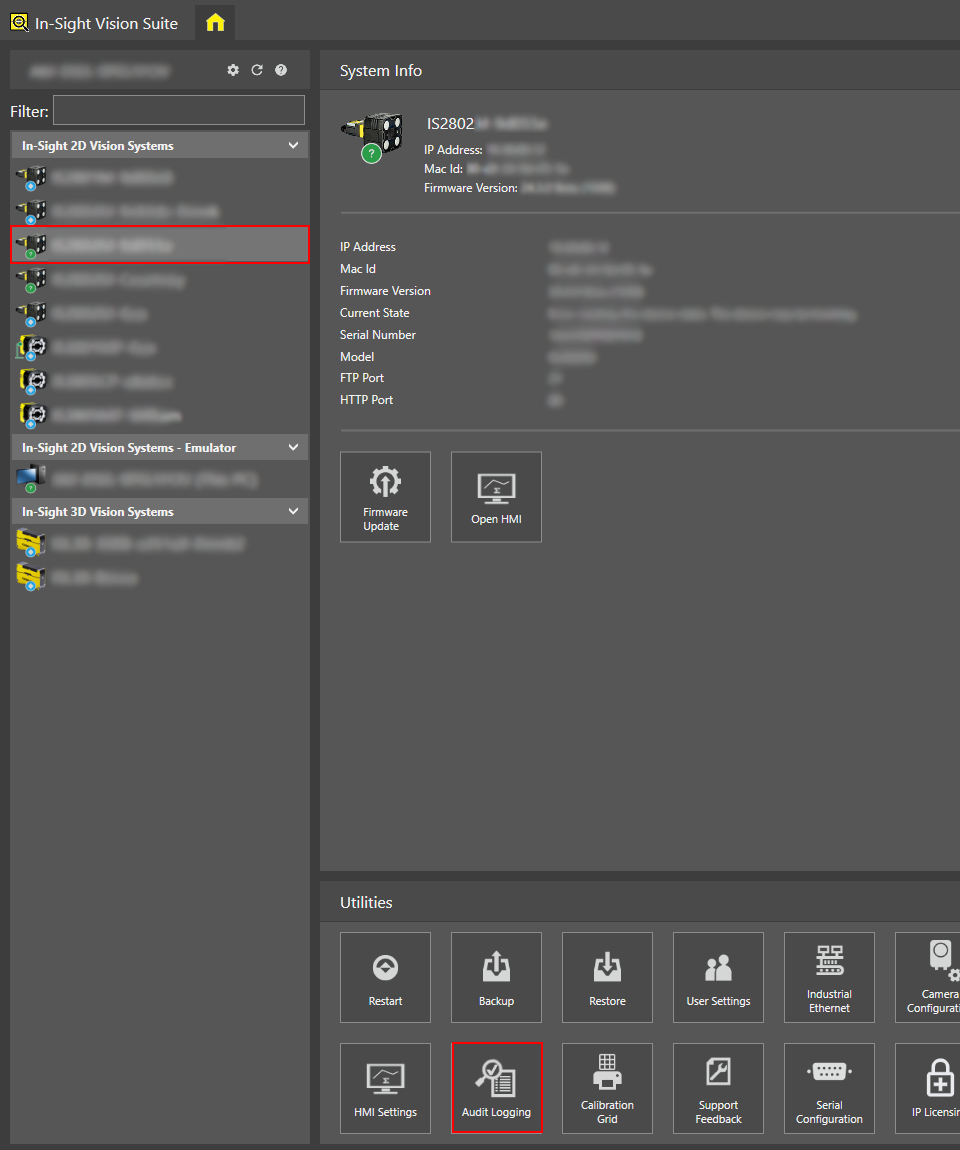This screenshot has width=960, height=1150.
Task: Click the device list settings gear
Action: (x=233, y=70)
